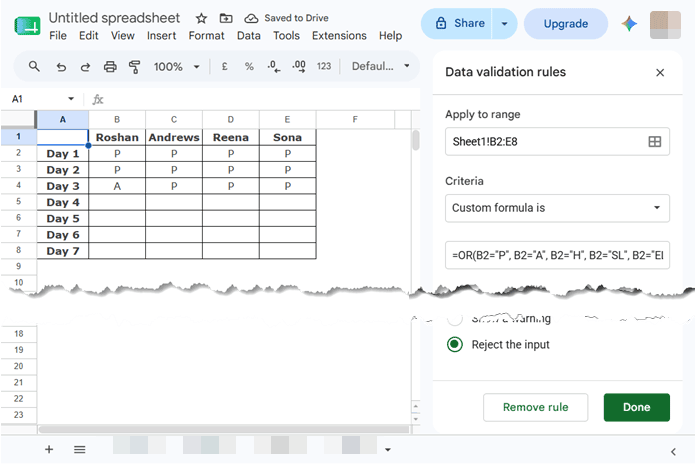Collapse the side panel chevron
Viewport: 696px width, 464px height.
[673, 452]
